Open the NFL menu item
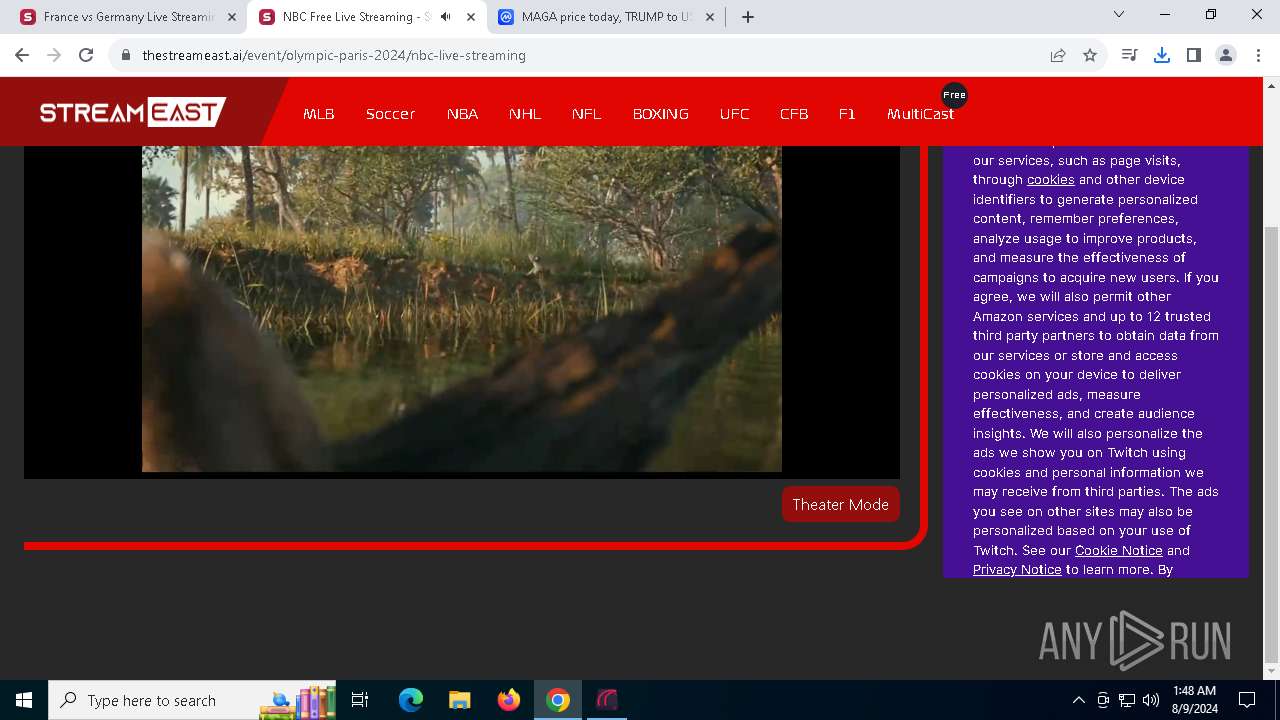The width and height of the screenshot is (1280, 720). pos(587,114)
